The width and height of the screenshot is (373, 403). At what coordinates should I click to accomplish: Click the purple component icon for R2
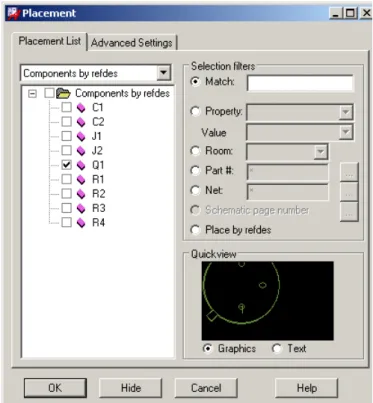[x=81, y=194]
